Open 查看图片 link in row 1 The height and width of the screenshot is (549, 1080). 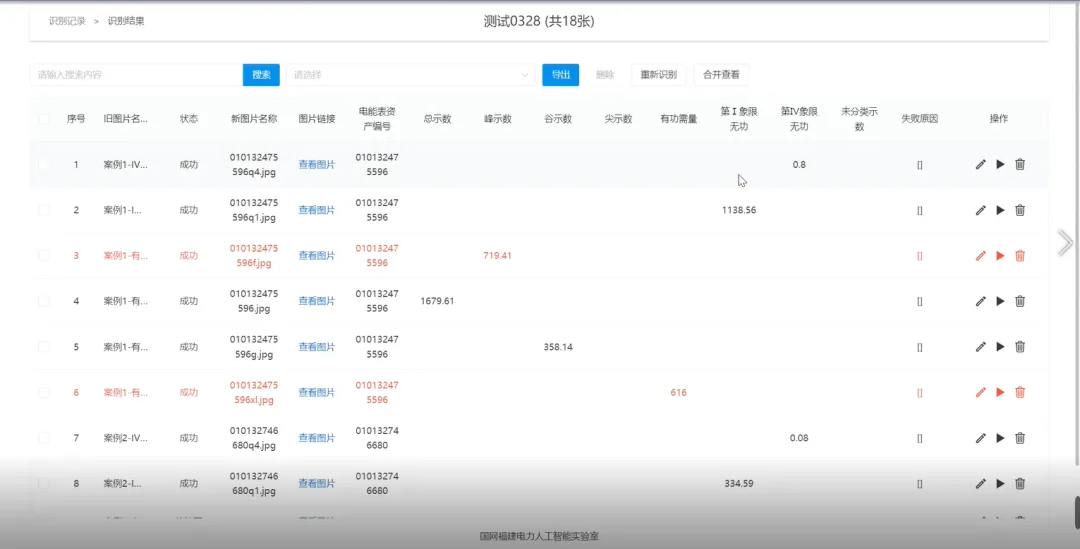point(317,165)
